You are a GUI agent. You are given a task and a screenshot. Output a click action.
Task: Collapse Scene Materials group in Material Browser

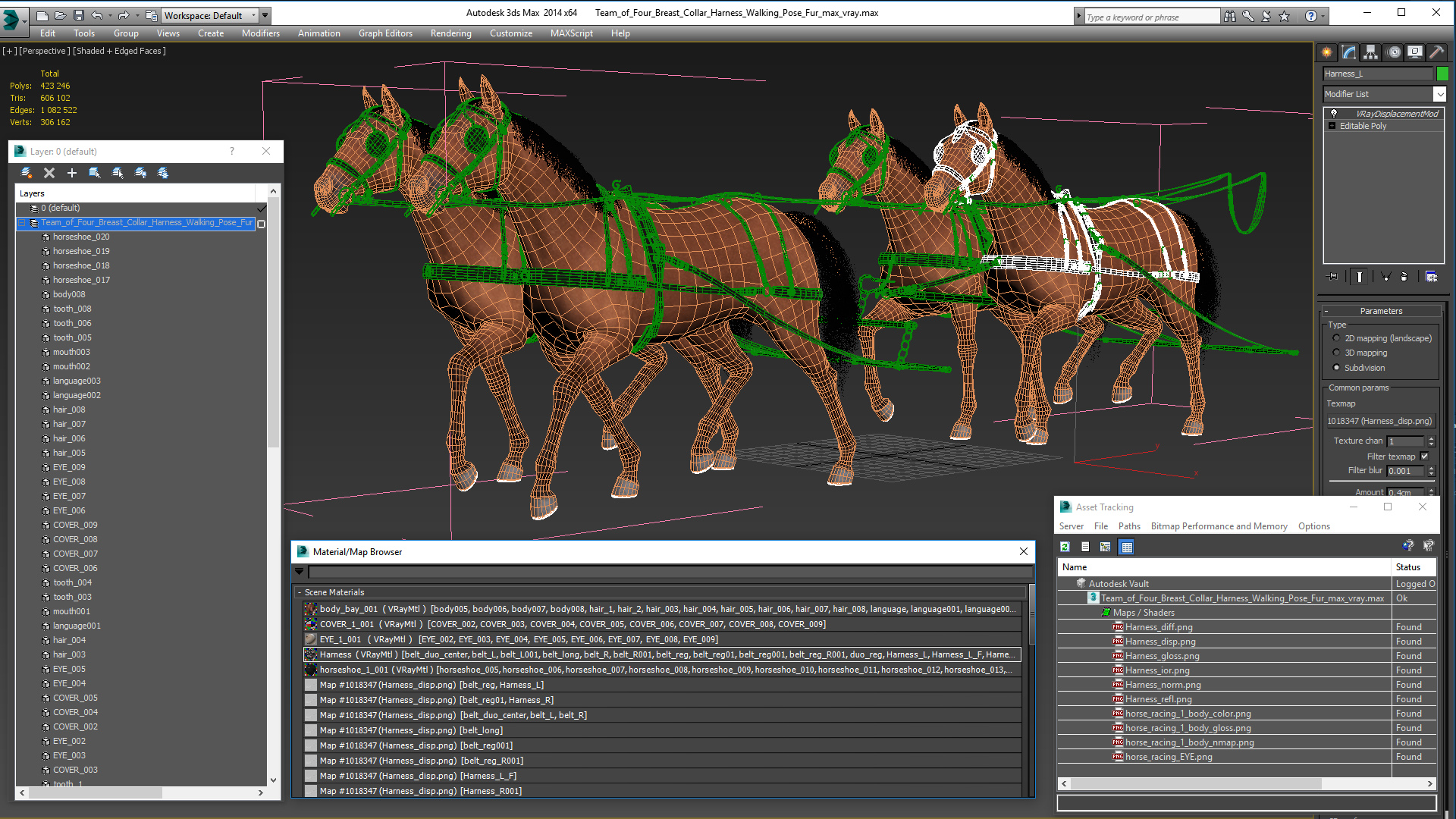pyautogui.click(x=300, y=592)
